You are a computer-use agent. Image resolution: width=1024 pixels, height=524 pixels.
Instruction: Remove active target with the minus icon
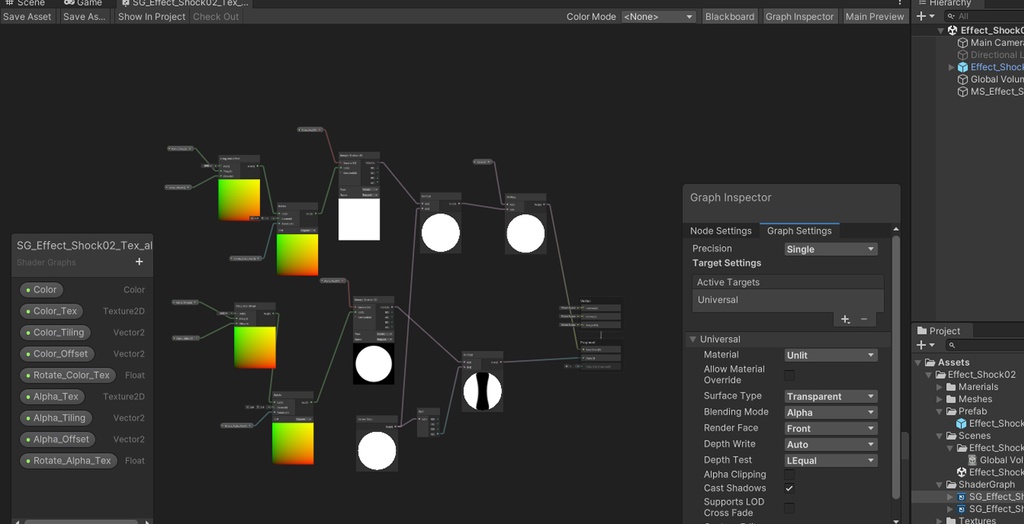pyautogui.click(x=864, y=319)
